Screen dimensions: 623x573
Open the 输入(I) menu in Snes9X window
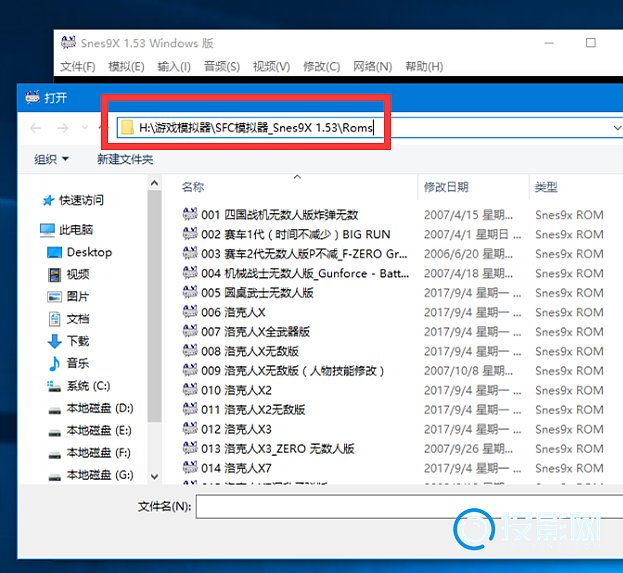174,66
